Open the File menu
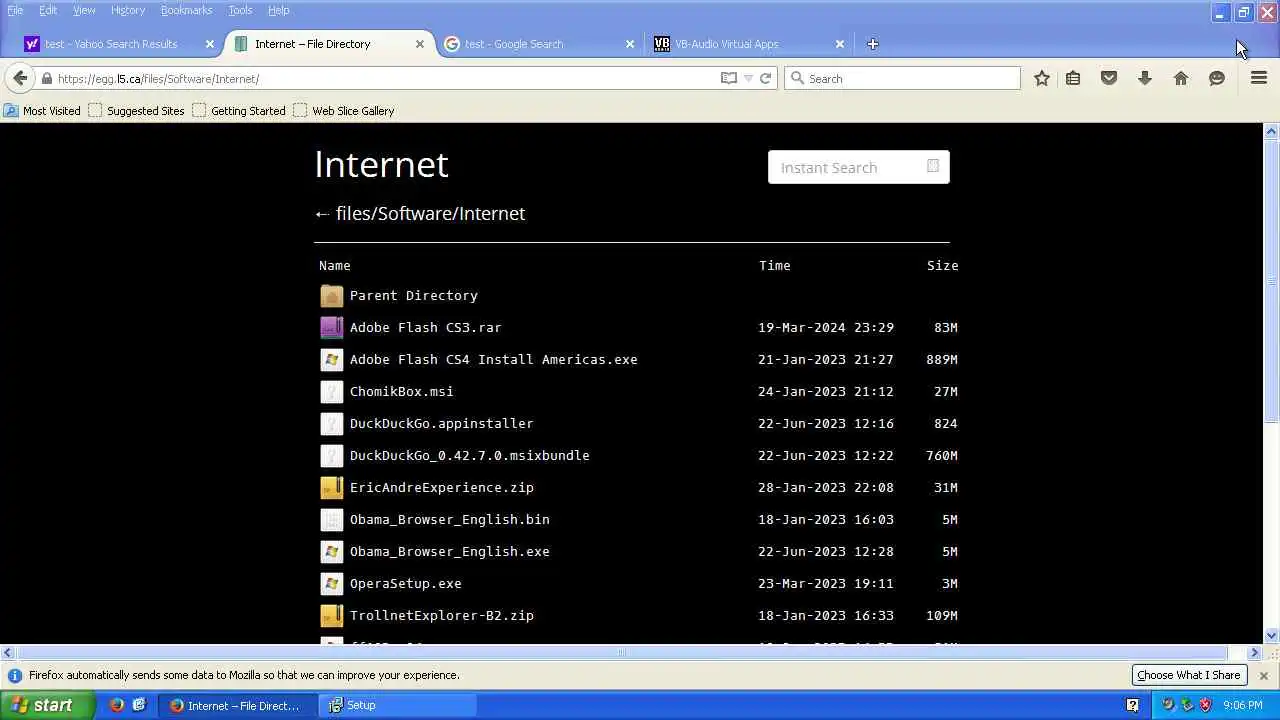The height and width of the screenshot is (720, 1280). point(15,10)
